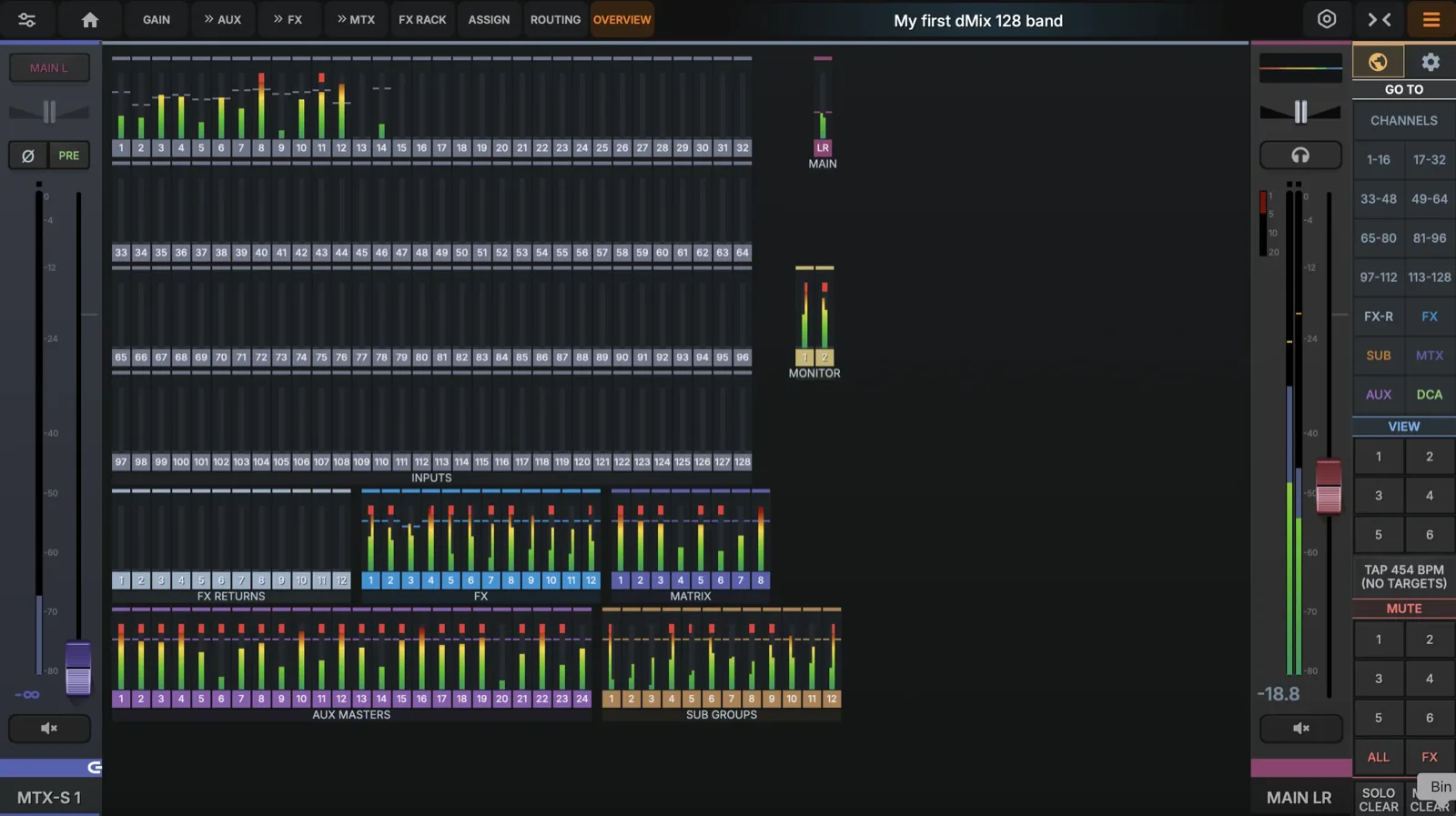The image size is (1456, 816).
Task: Click SOLO CLEAR button
Action: (1378, 800)
